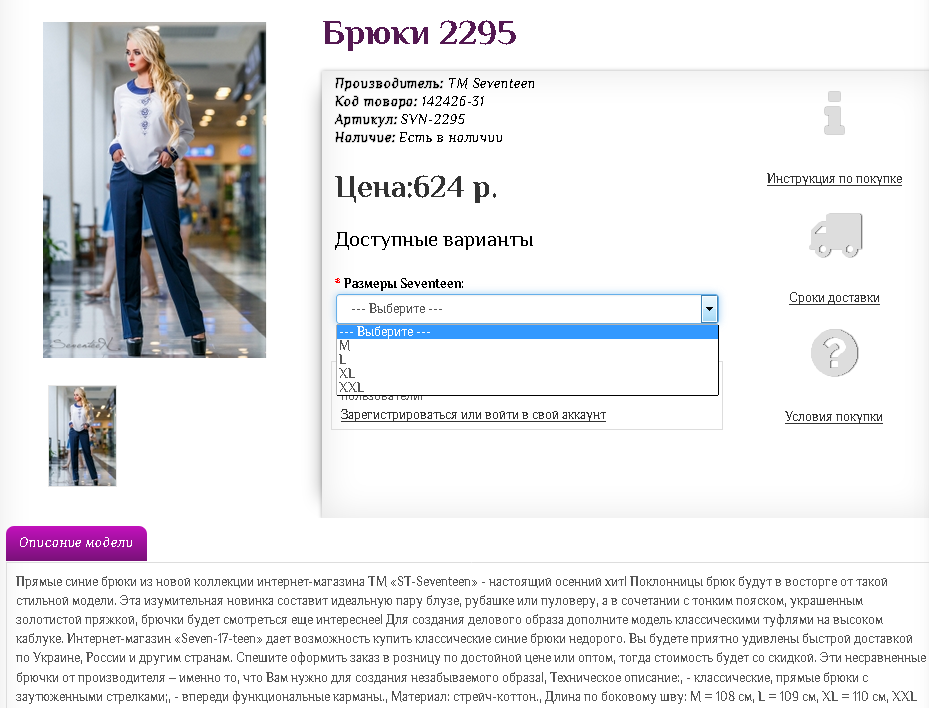Click the Доступные варианты heading

(x=434, y=239)
